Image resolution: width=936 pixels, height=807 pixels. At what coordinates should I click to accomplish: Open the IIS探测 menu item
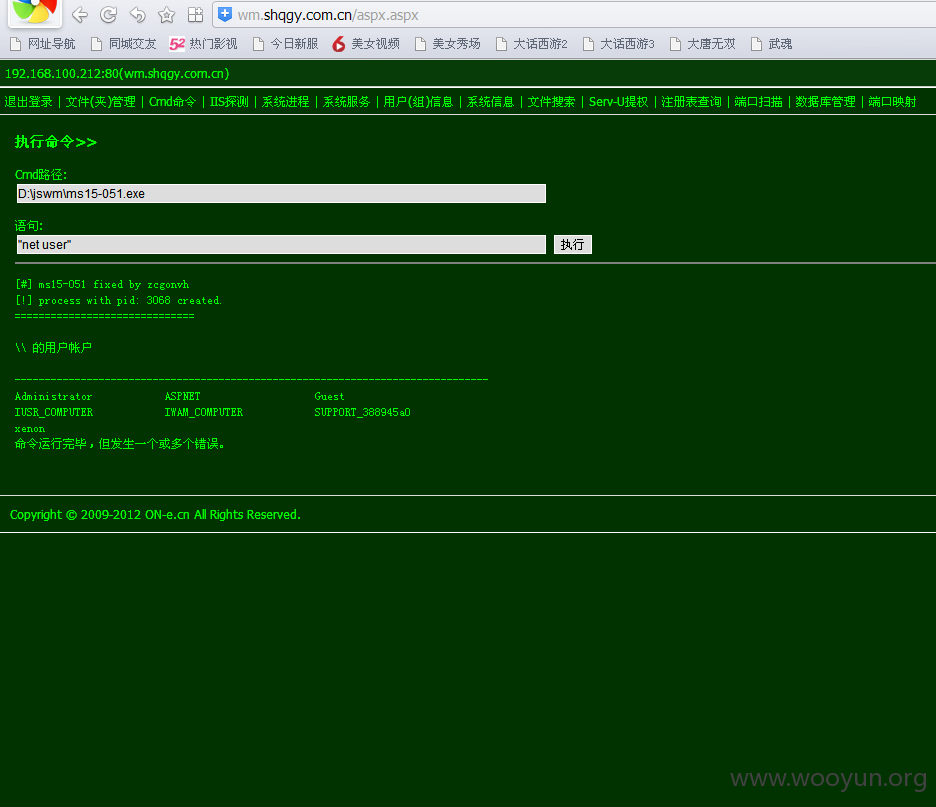pyautogui.click(x=229, y=102)
